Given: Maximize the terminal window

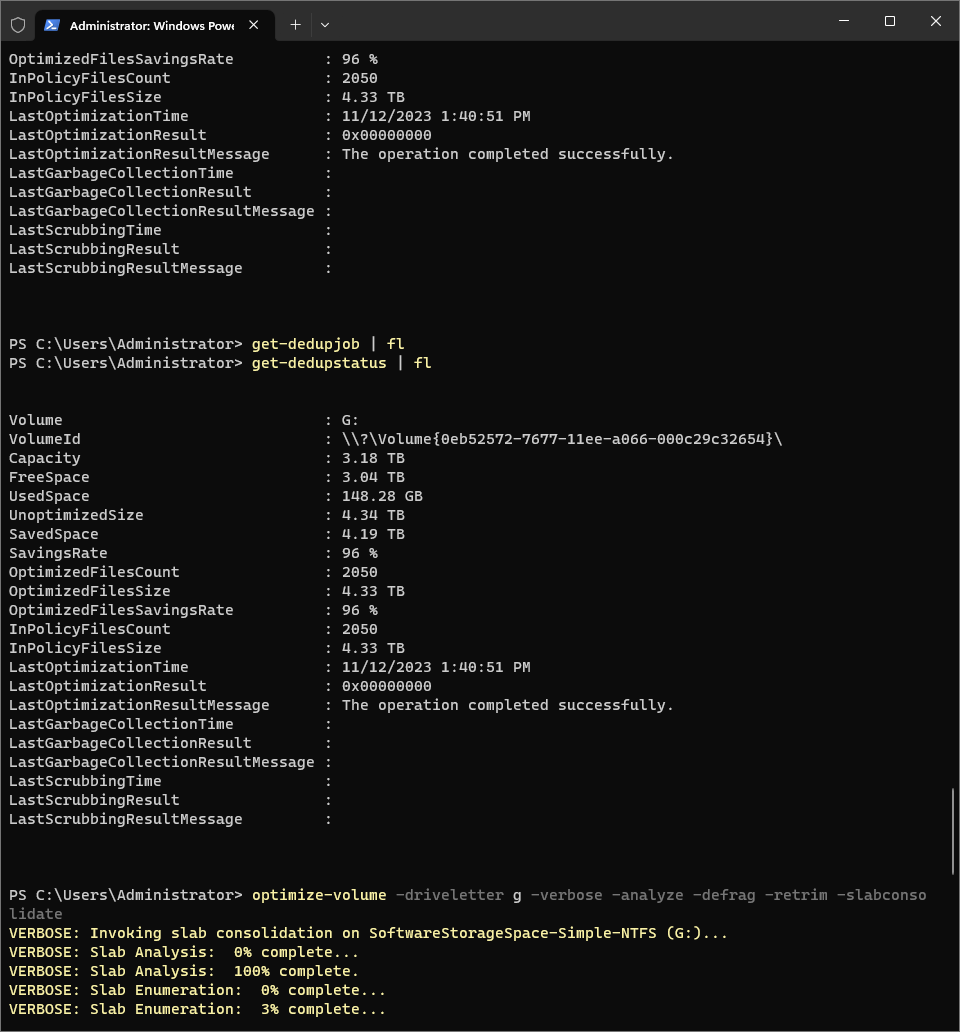Looking at the screenshot, I should [889, 21].
